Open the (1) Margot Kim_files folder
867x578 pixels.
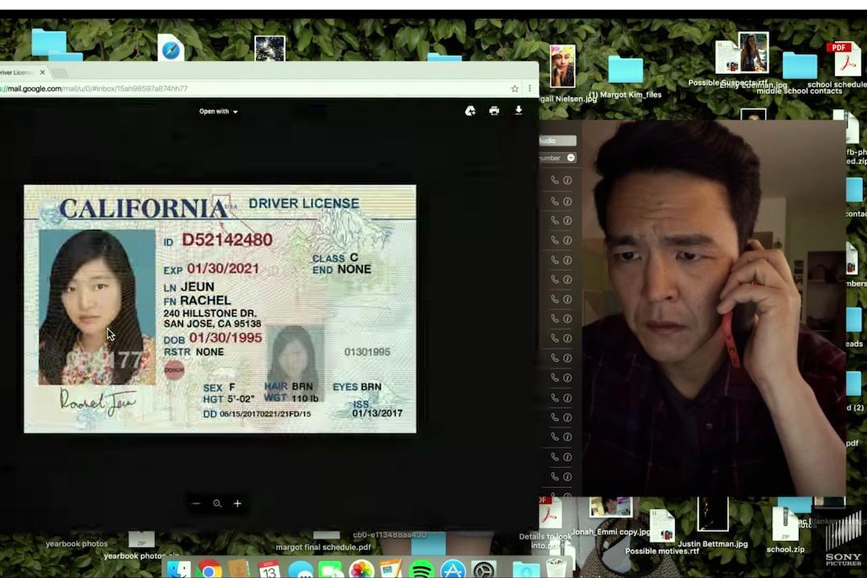[625, 70]
